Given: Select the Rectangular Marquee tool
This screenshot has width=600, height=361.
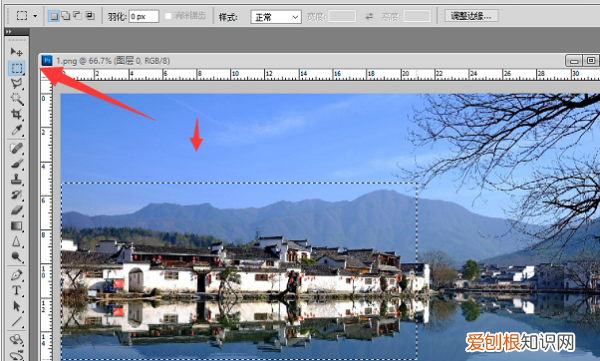Looking at the screenshot, I should (x=16, y=68).
